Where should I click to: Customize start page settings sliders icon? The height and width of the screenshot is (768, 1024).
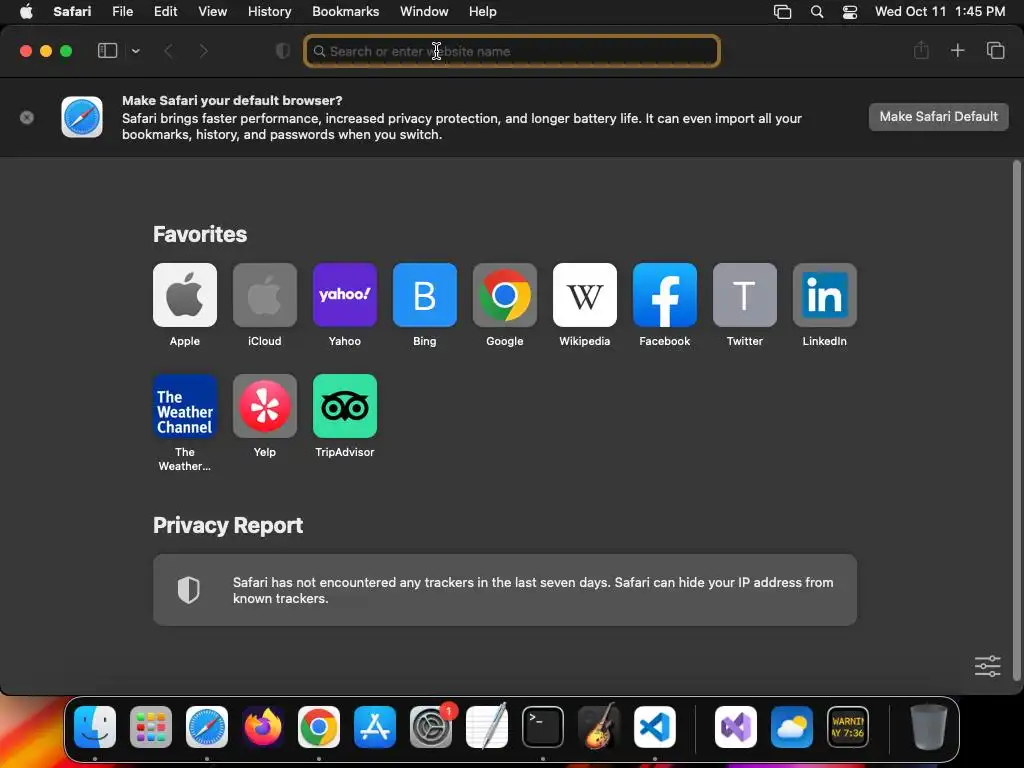click(x=987, y=666)
